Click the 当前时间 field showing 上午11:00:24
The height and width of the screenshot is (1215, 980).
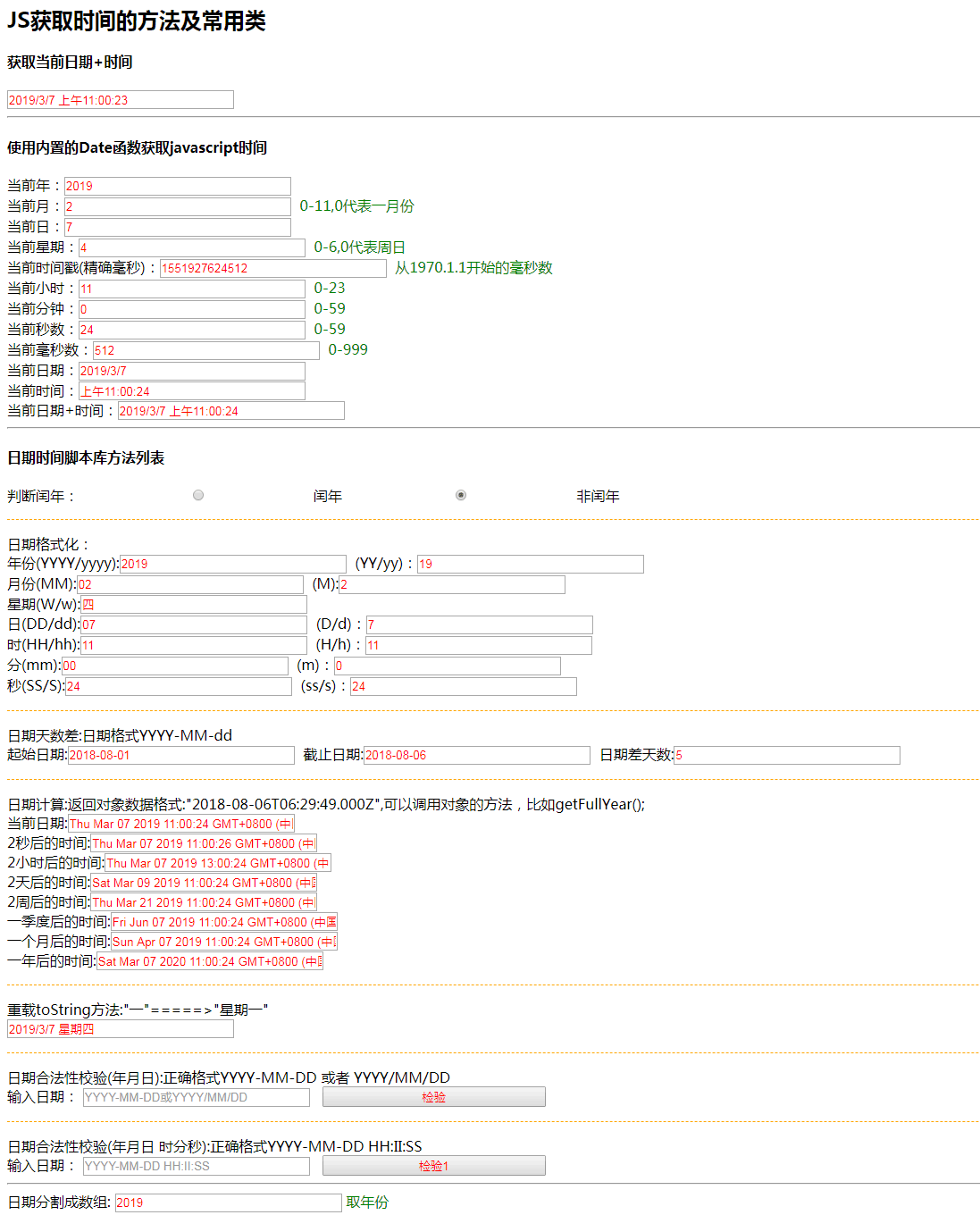tap(192, 391)
